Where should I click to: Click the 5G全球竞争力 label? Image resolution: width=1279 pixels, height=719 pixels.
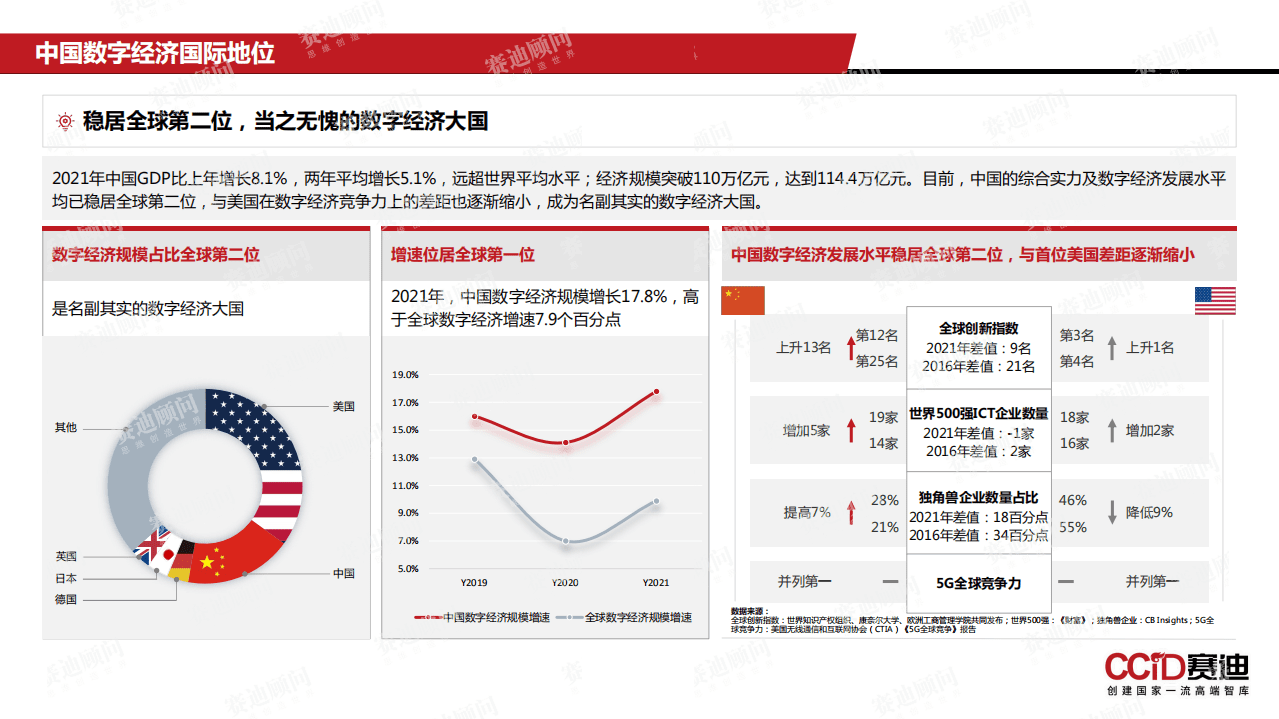point(977,583)
